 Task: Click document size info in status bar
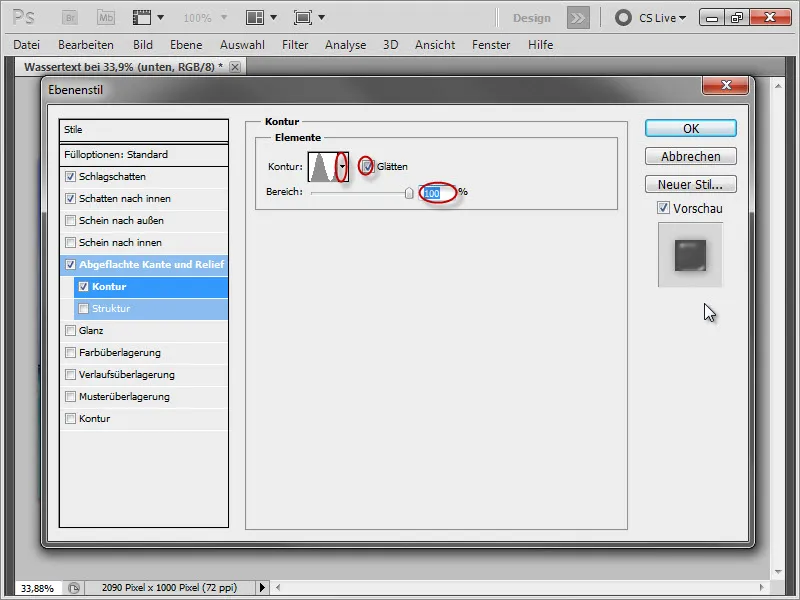pos(169,588)
